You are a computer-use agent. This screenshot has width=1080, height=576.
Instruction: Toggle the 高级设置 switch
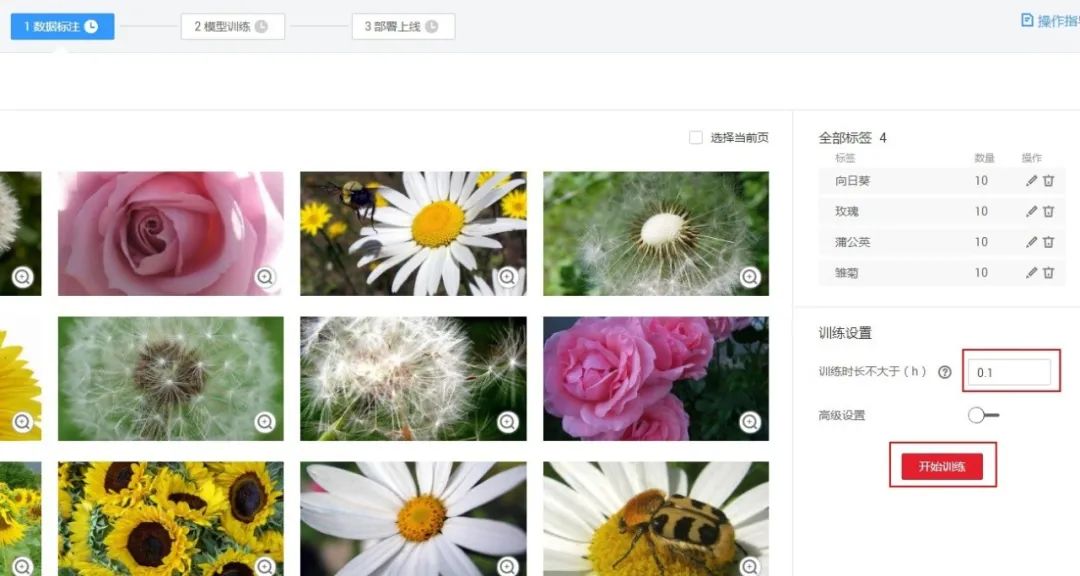984,415
